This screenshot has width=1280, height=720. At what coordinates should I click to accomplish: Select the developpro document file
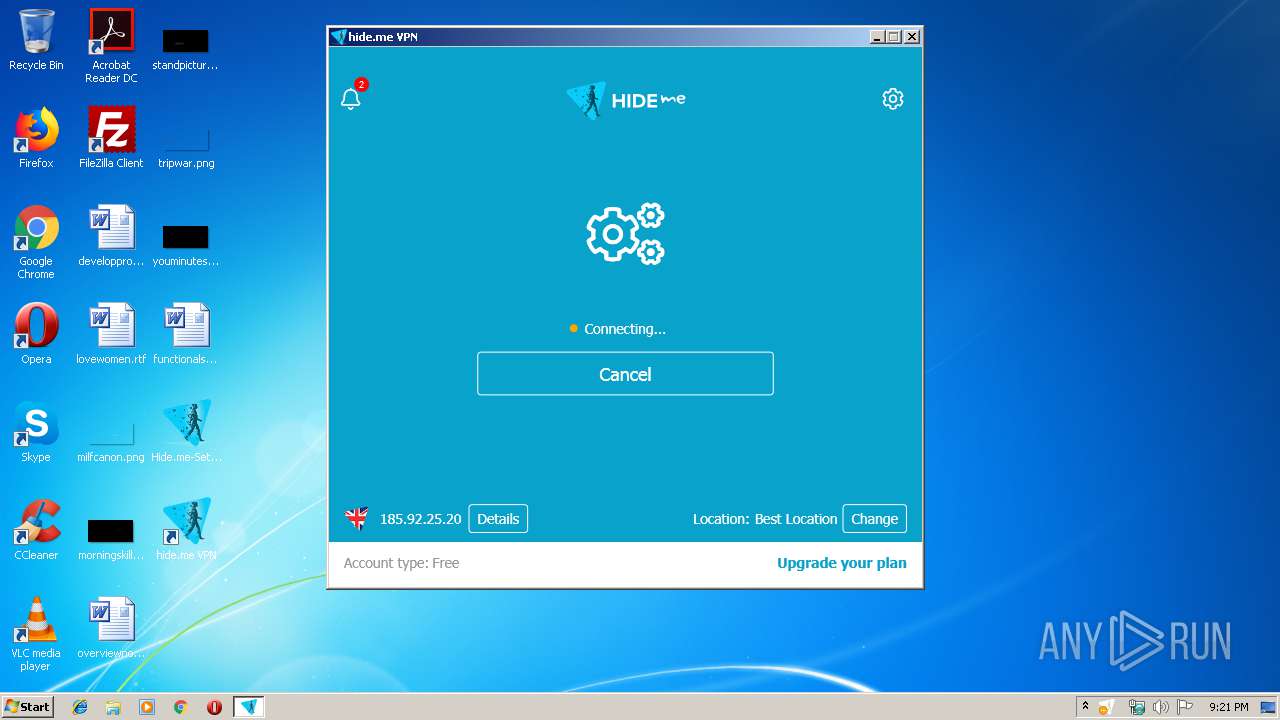111,237
